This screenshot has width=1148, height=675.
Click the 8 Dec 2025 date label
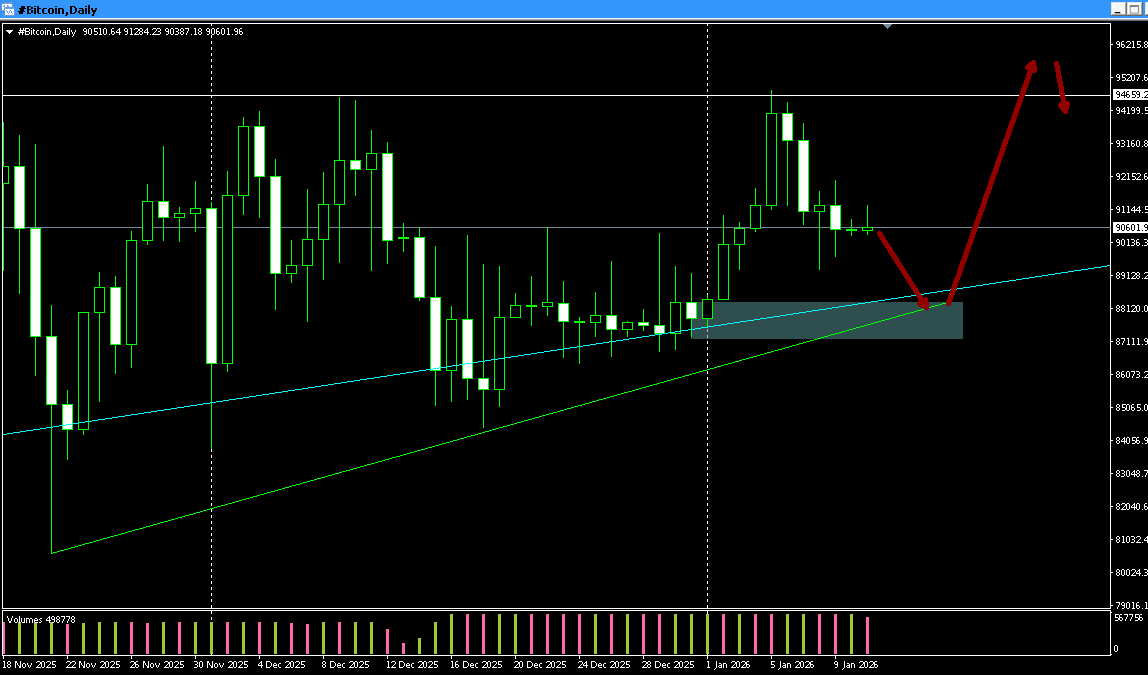pos(346,665)
